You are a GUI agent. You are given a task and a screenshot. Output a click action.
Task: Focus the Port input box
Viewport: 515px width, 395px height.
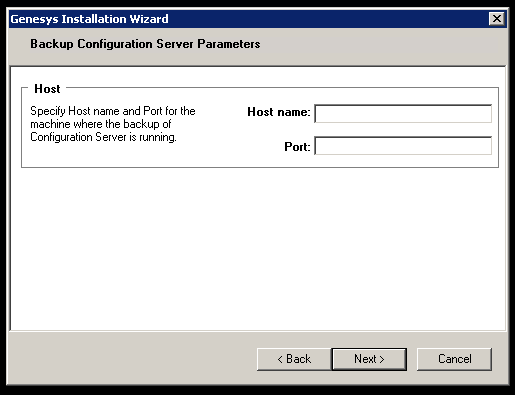(x=403, y=146)
